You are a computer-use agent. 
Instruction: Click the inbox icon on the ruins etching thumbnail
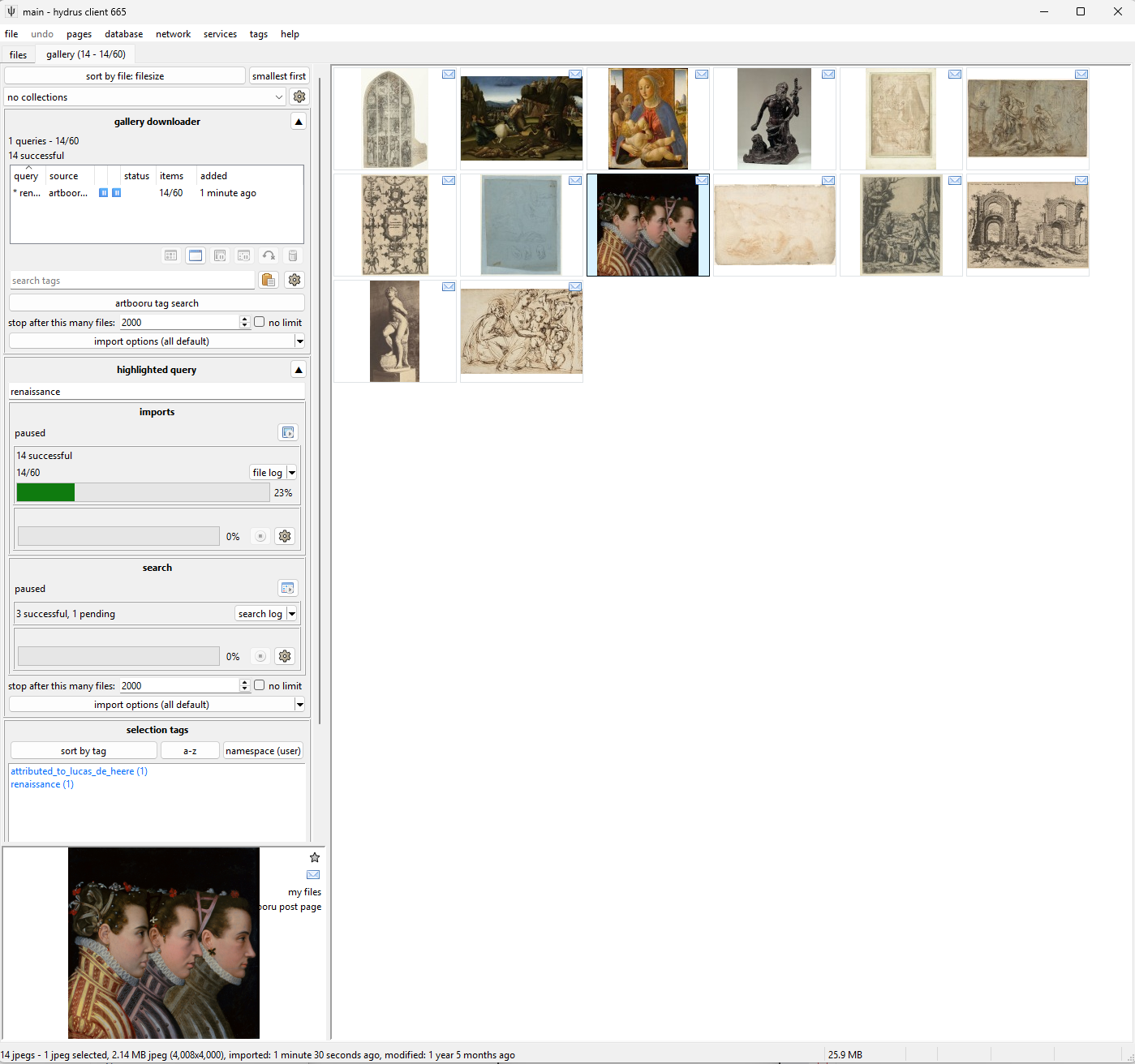pyautogui.click(x=1081, y=181)
